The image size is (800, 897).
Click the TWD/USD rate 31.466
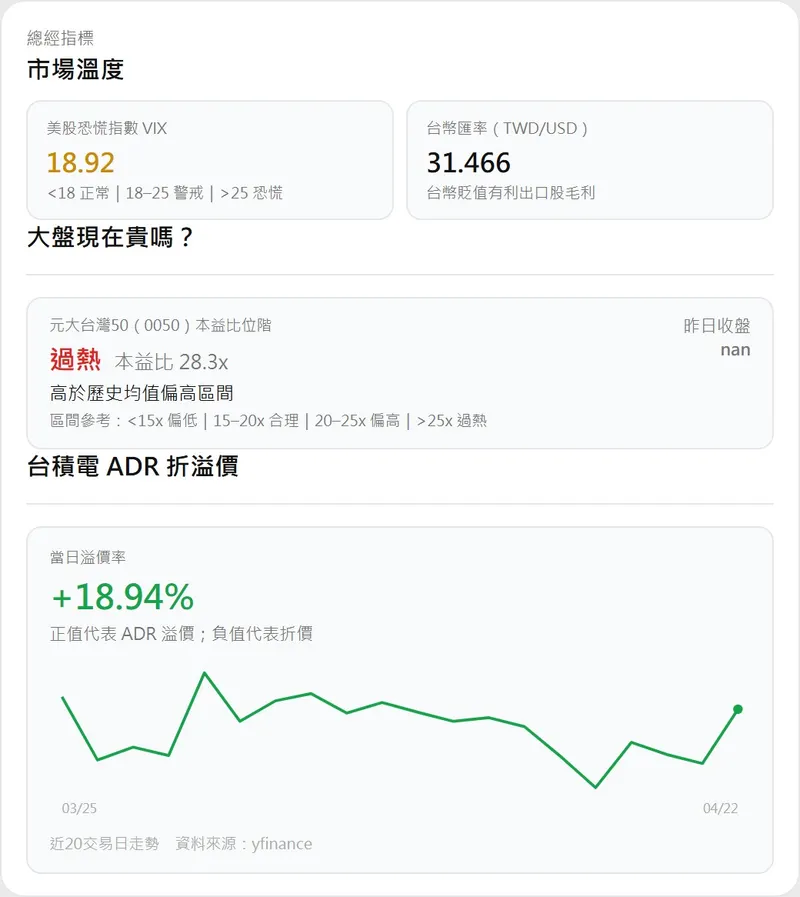click(468, 162)
